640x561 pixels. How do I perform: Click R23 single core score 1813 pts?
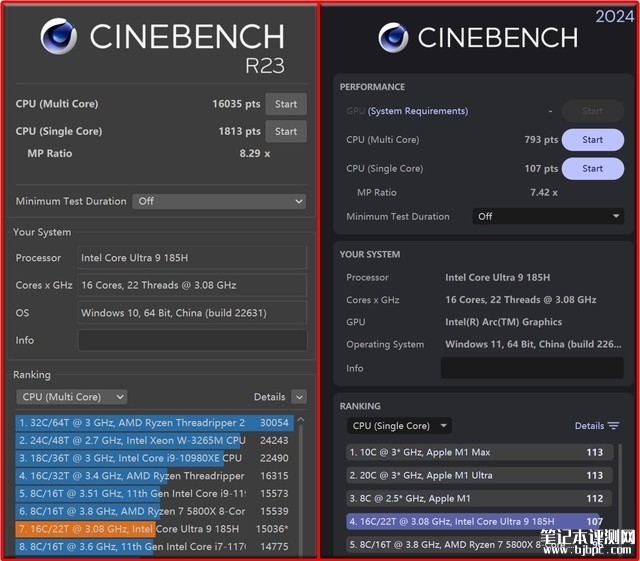(239, 131)
